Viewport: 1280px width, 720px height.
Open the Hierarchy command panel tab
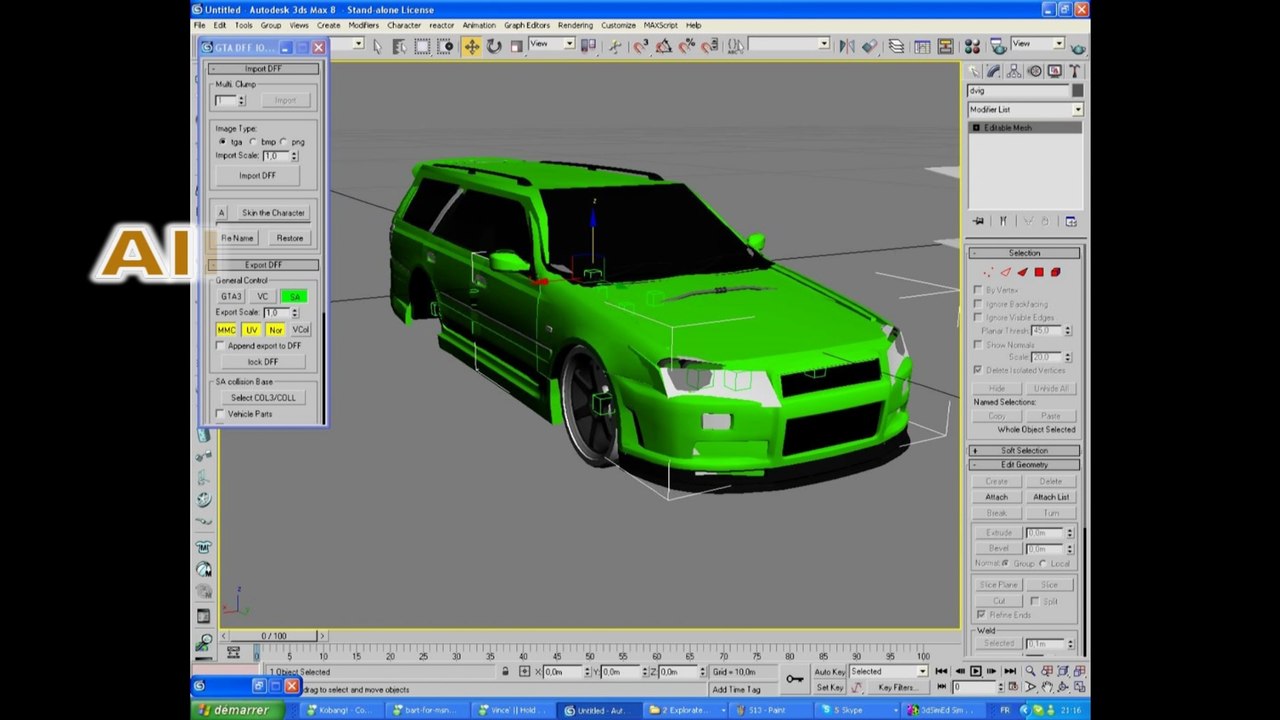pyautogui.click(x=1014, y=71)
